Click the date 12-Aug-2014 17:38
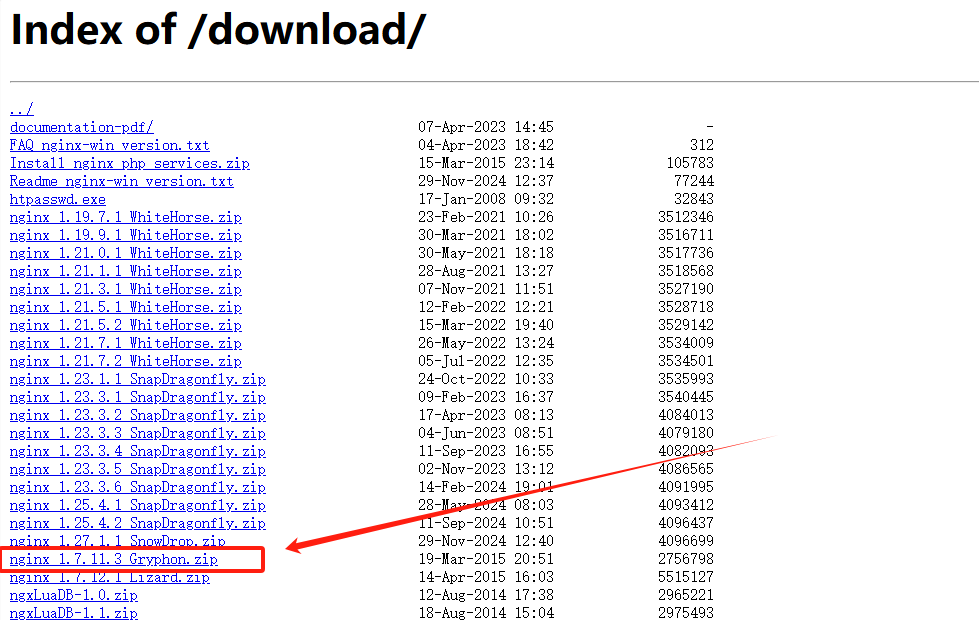 tap(486, 596)
